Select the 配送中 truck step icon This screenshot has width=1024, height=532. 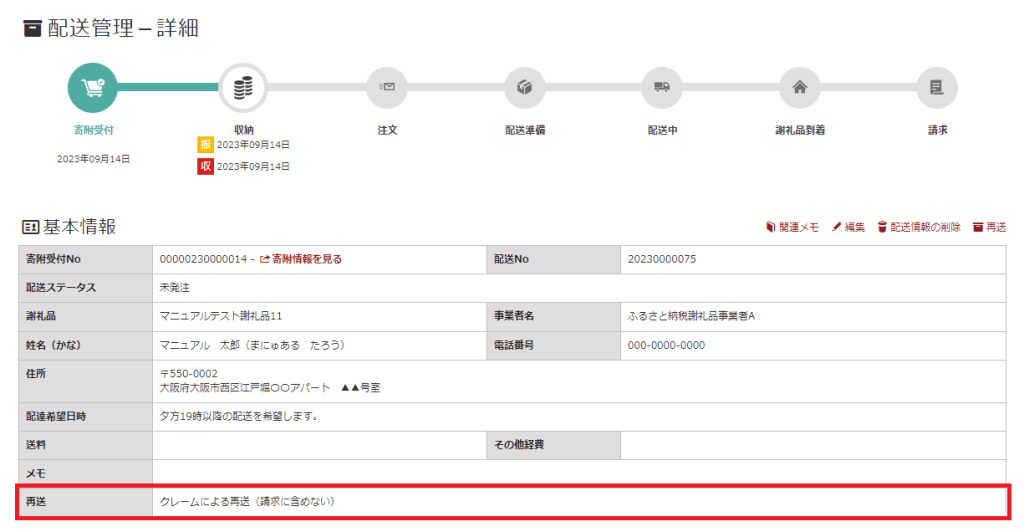coord(661,88)
